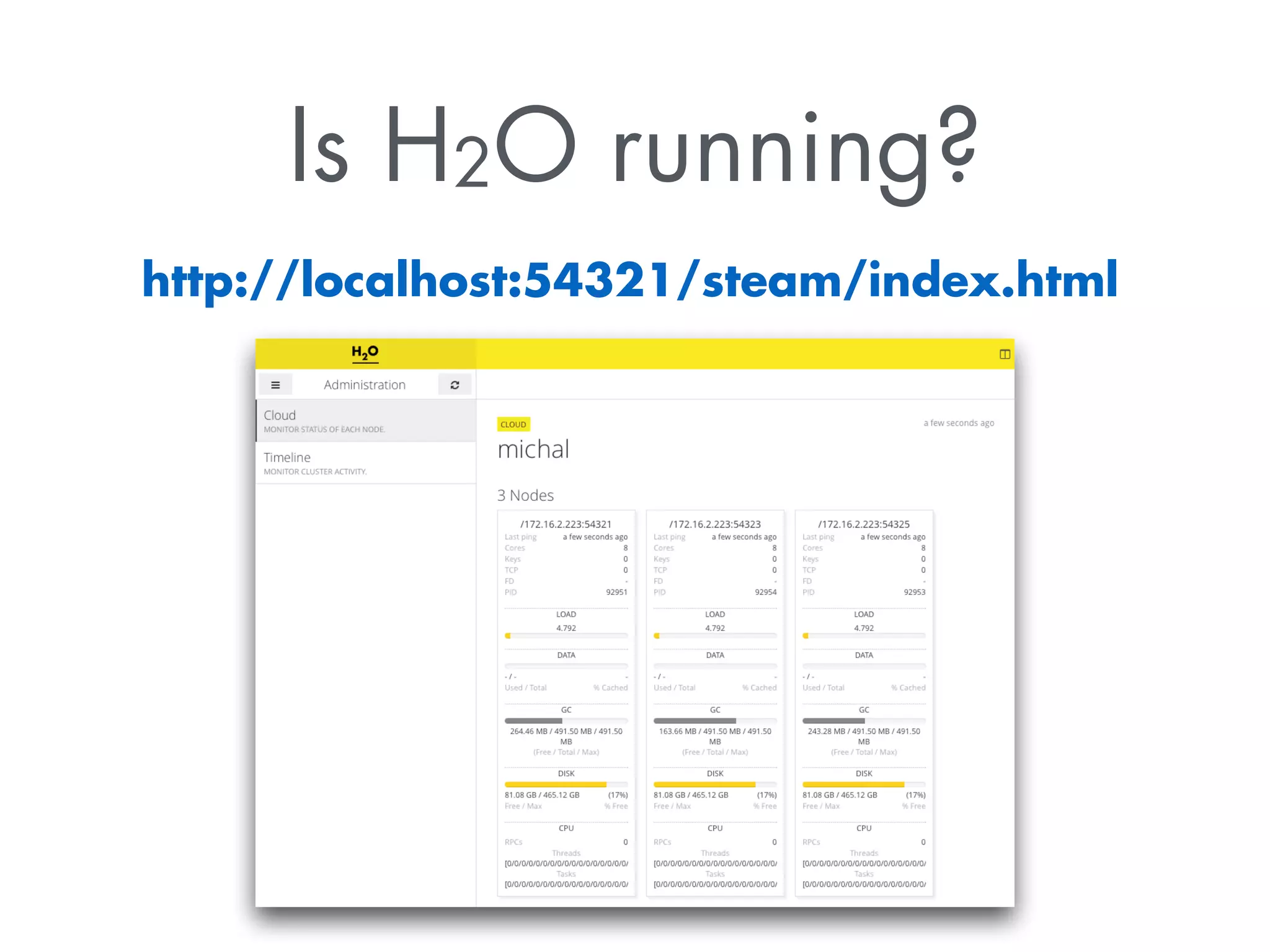Viewport: 1270px width, 952px height.
Task: Click the H2O logo in header
Action: pyautogui.click(x=365, y=353)
